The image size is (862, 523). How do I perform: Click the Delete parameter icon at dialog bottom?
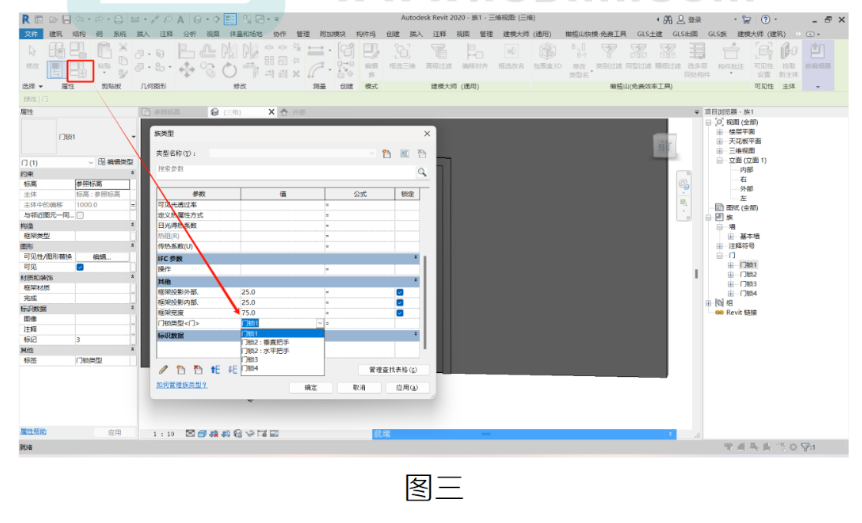(x=198, y=370)
